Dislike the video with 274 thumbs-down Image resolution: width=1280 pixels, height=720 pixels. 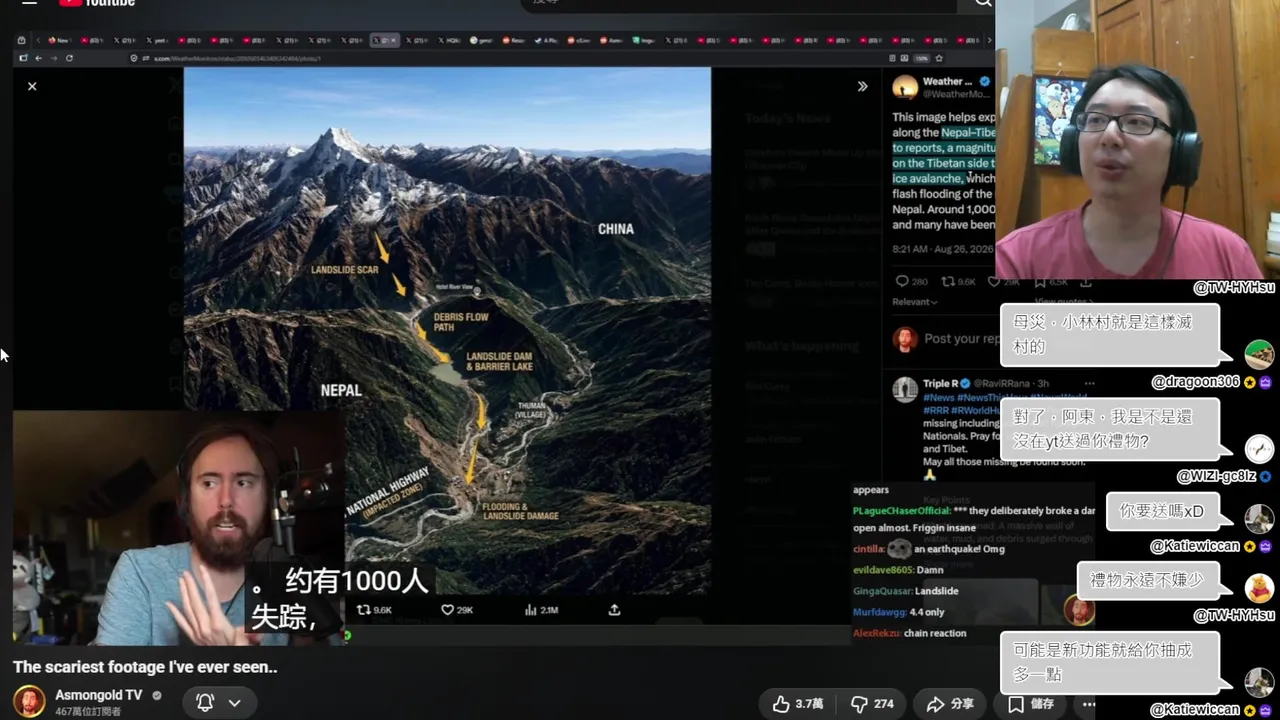click(872, 704)
